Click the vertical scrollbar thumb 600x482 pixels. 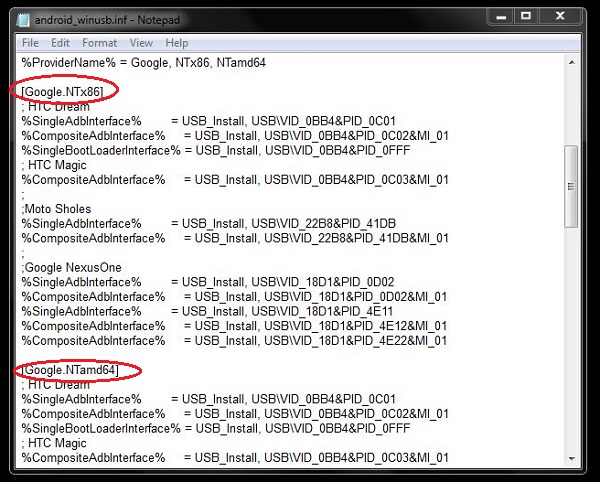571,187
